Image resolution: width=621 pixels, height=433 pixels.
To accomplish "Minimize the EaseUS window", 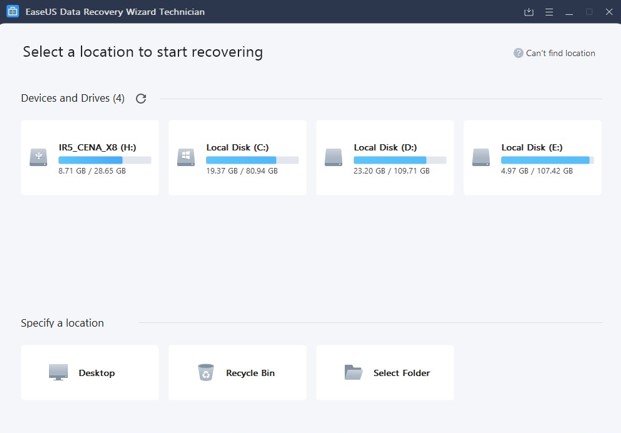I will [x=569, y=12].
